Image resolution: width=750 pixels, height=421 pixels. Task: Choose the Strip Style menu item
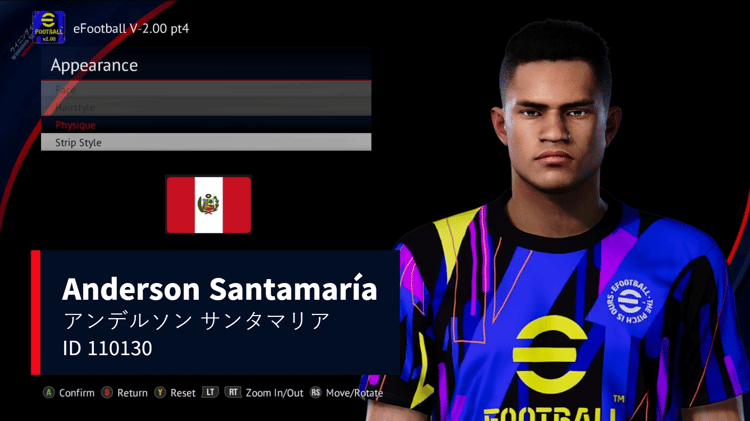tap(206, 142)
